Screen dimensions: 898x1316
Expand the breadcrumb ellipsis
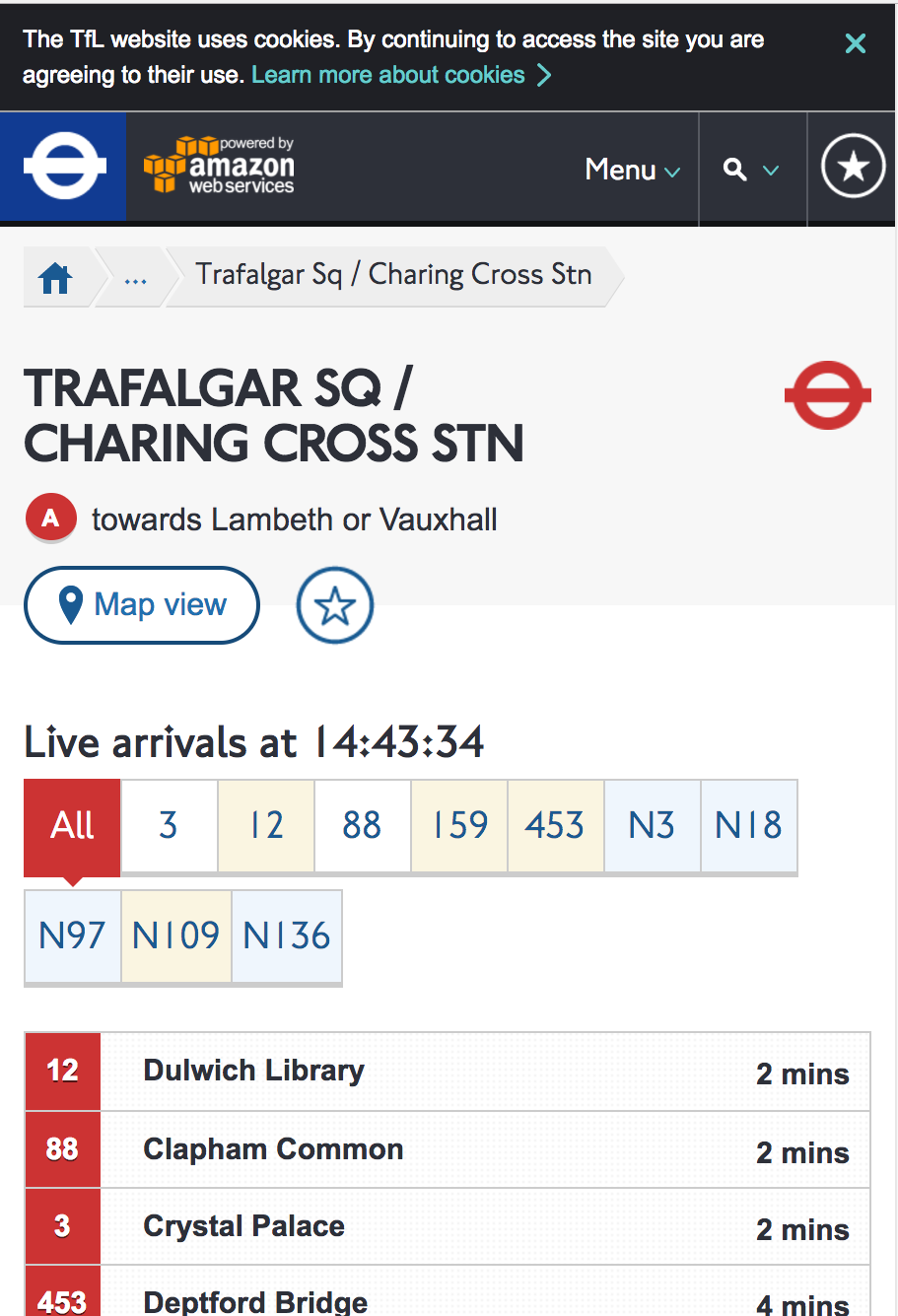135,279
